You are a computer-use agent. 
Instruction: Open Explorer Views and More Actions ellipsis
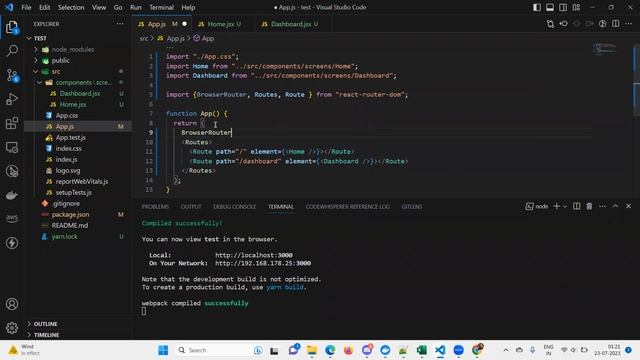(x=120, y=24)
